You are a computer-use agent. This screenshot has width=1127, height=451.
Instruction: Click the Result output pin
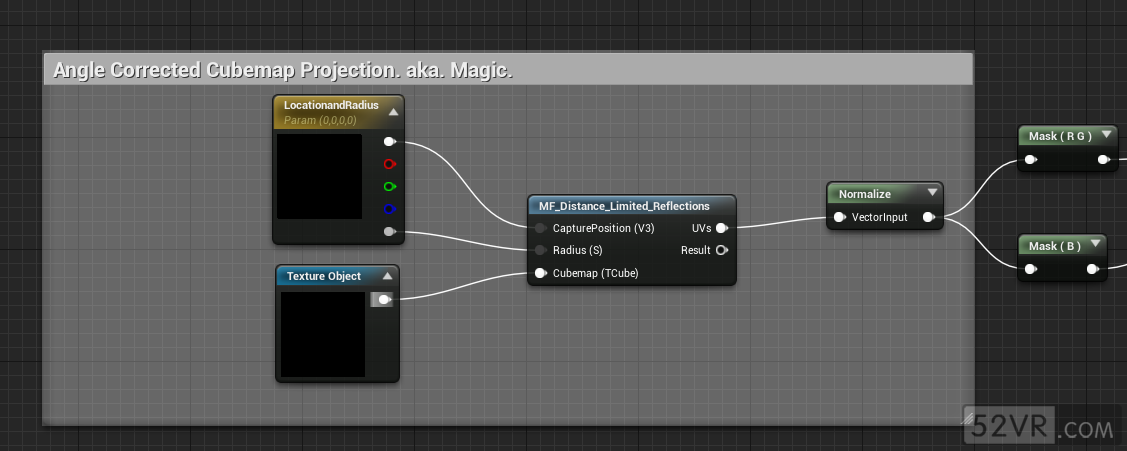pos(721,250)
